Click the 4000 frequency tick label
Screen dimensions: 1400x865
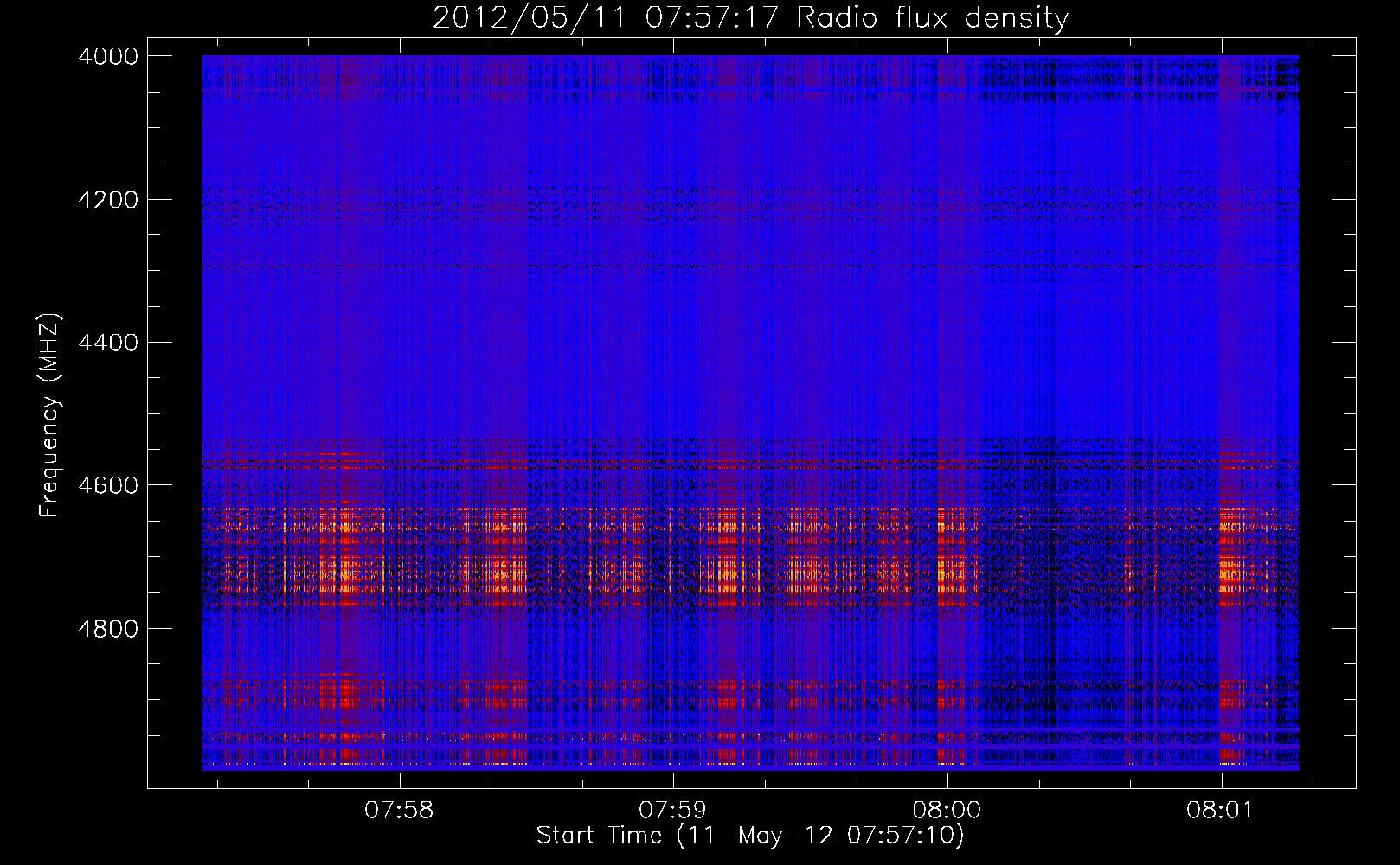108,56
